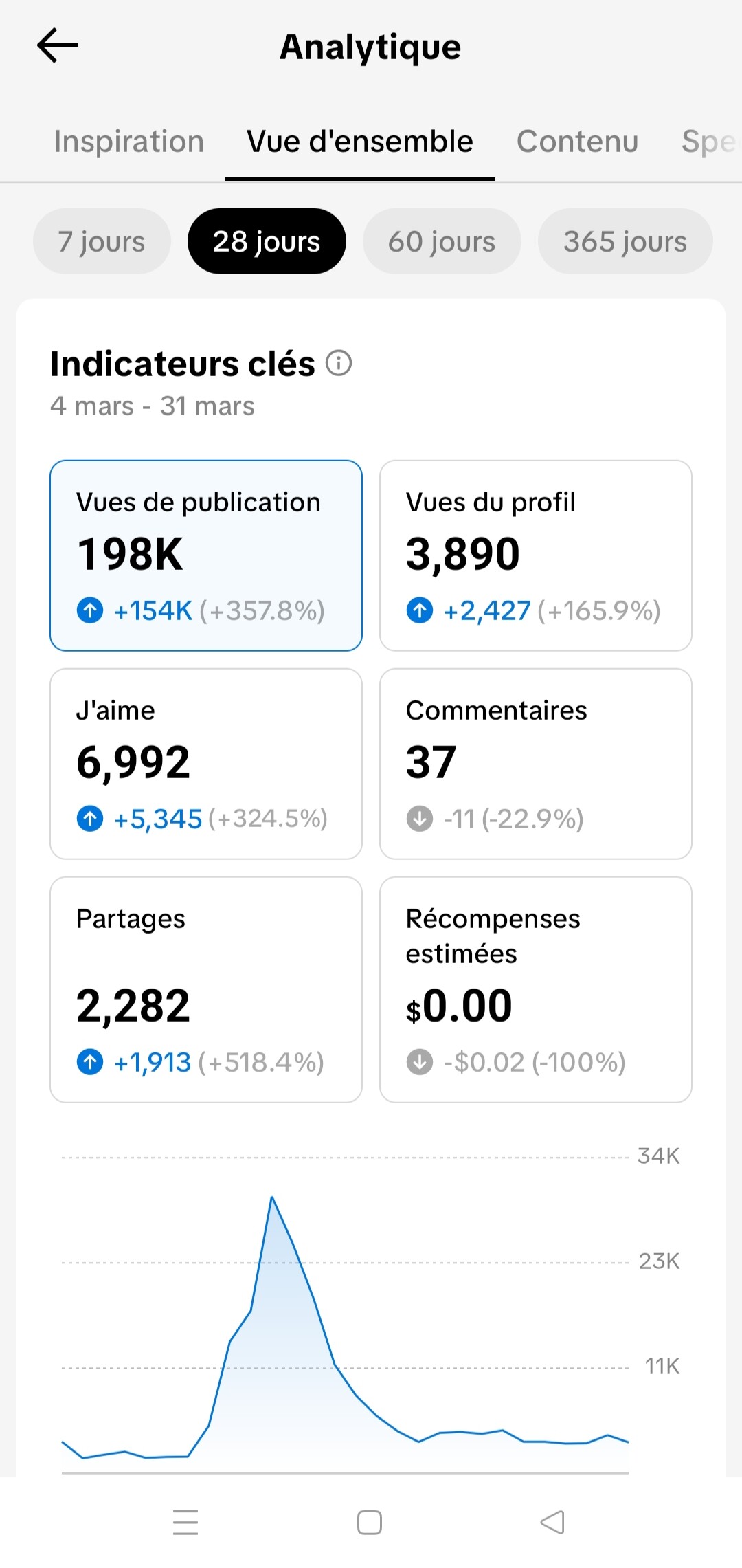Select the 28 jours period chip
The height and width of the screenshot is (1568, 742).
click(x=267, y=241)
